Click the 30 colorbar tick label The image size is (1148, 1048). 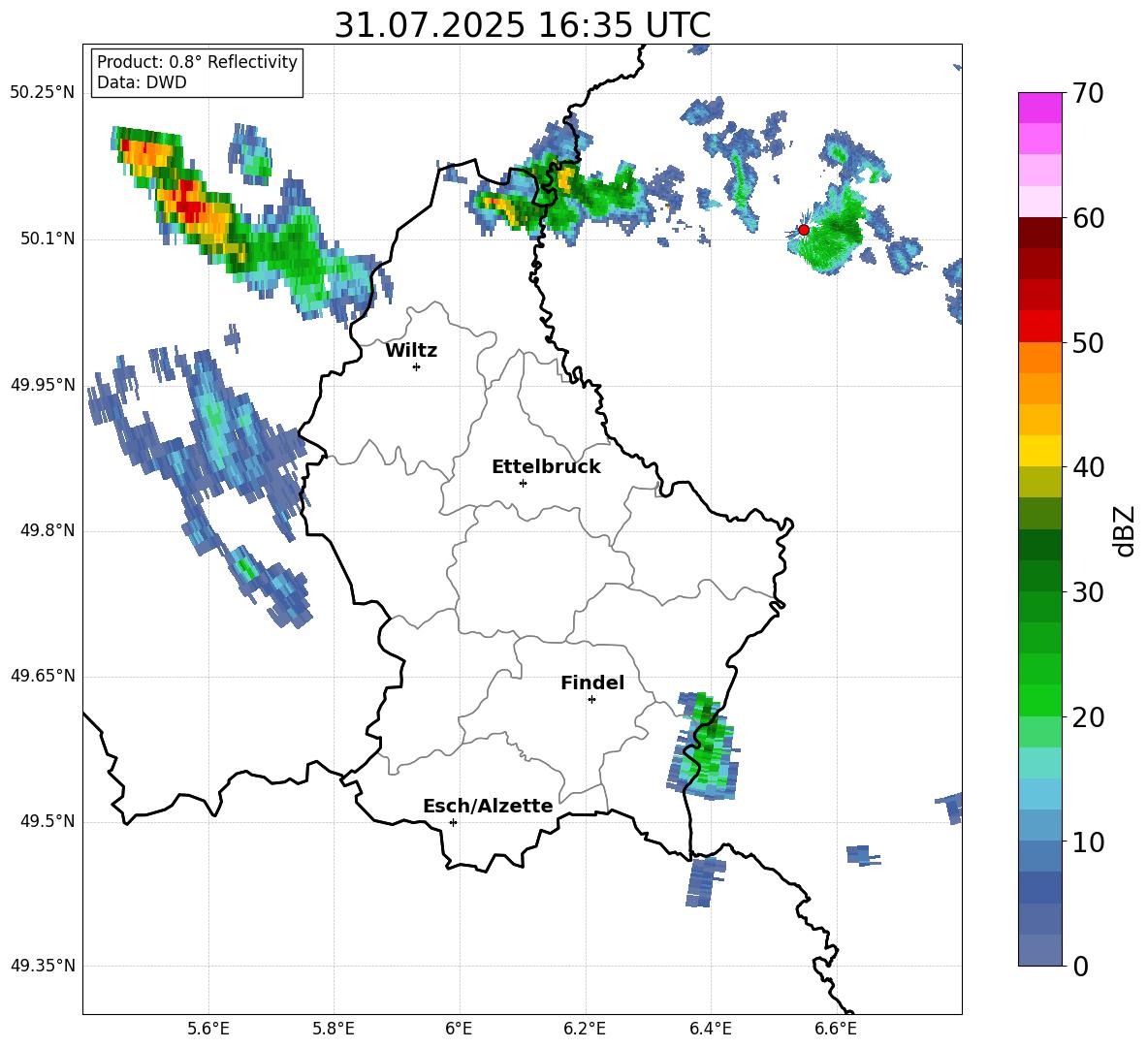click(x=1088, y=592)
